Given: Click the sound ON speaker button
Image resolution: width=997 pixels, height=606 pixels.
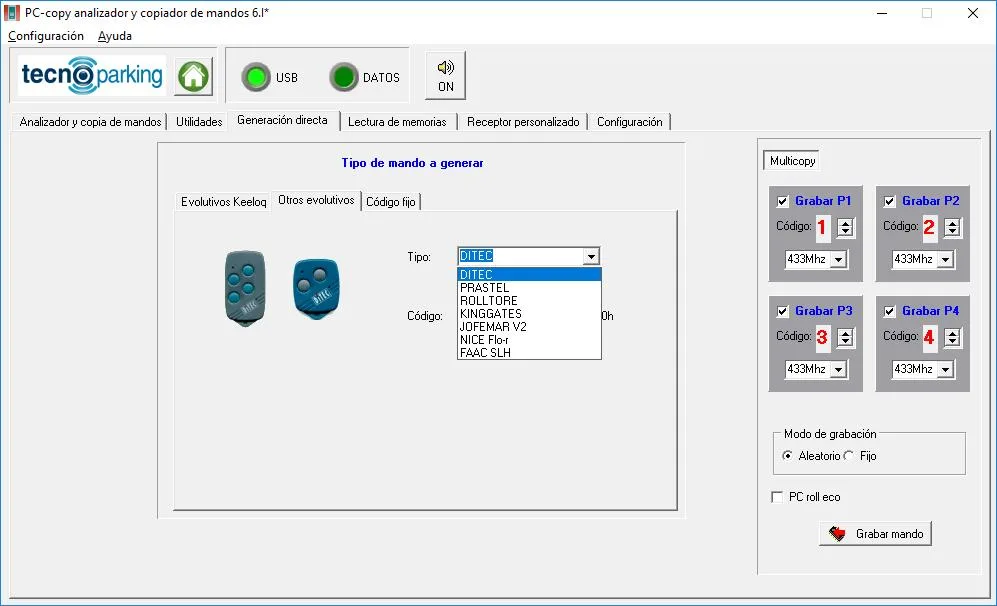Looking at the screenshot, I should [445, 76].
